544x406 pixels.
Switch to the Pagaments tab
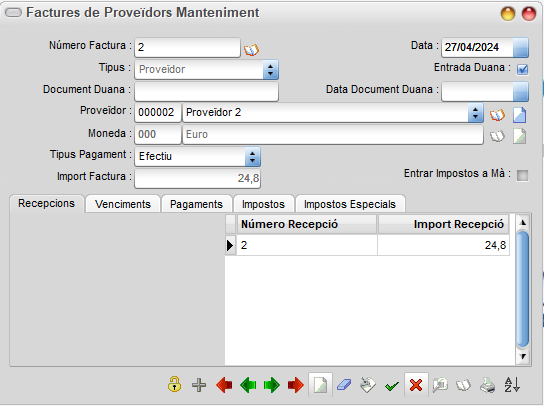tap(196, 204)
